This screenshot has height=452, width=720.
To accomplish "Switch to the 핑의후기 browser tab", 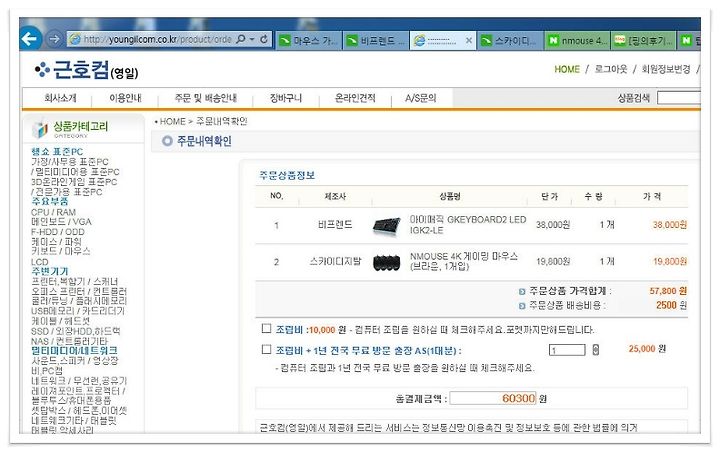I will pos(643,41).
